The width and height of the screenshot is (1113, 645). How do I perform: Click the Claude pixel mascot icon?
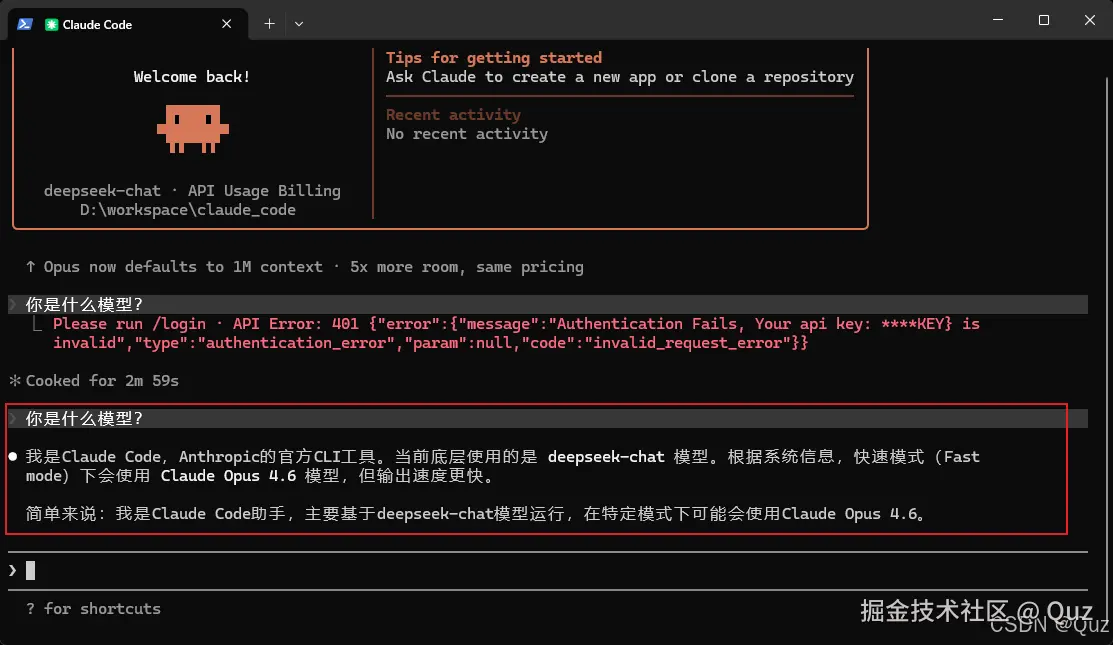(x=192, y=129)
